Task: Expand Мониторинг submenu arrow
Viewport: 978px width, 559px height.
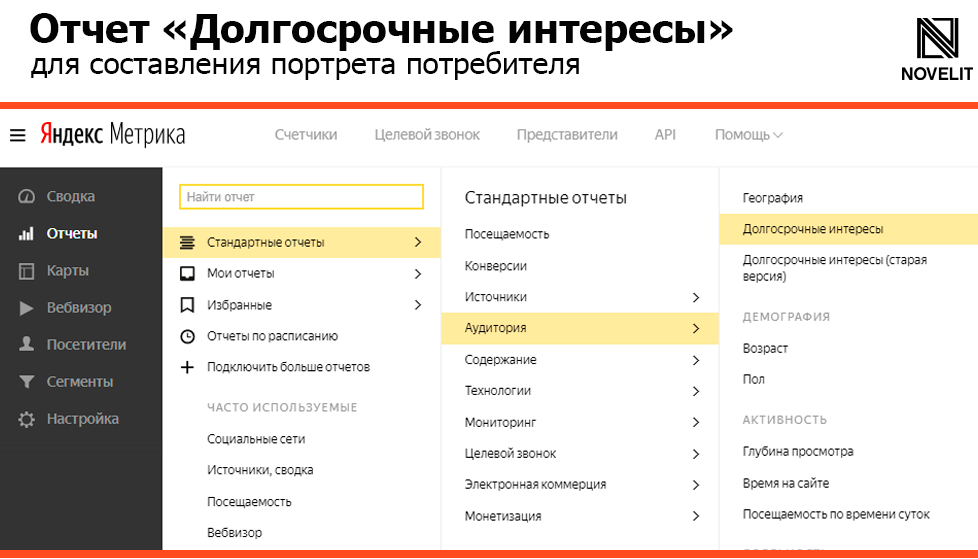Action: tap(696, 422)
